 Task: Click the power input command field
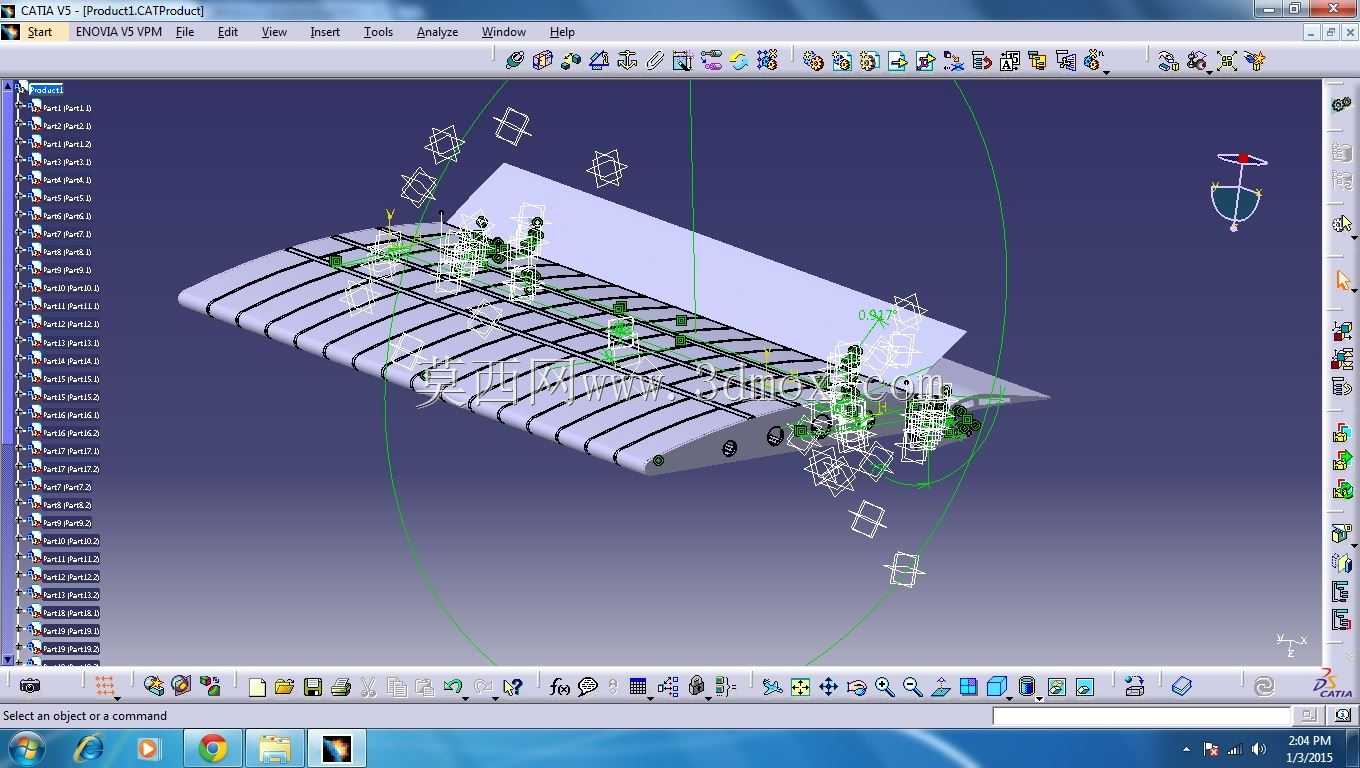1142,716
